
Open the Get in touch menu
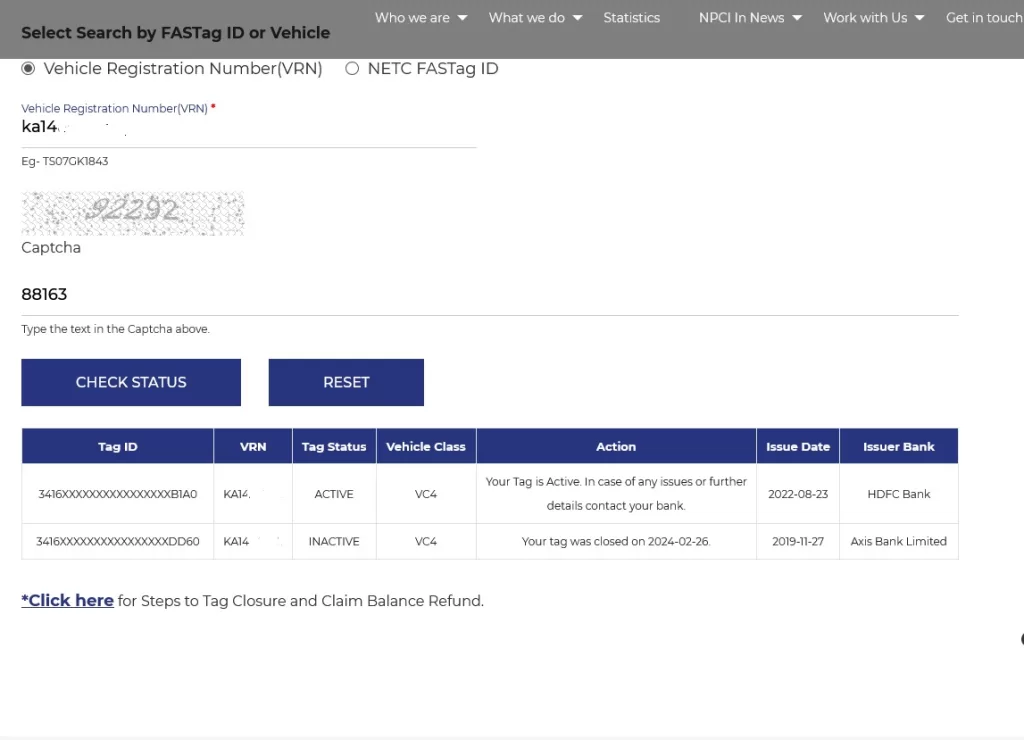984,17
